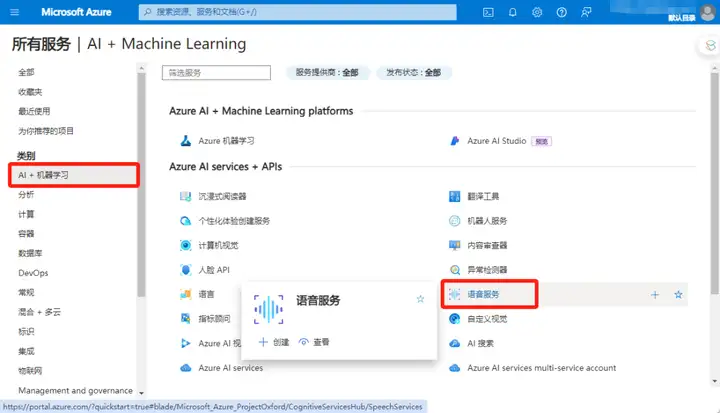Click the left sidebar scroll-up arrow
The height and width of the screenshot is (413, 720).
141,68
